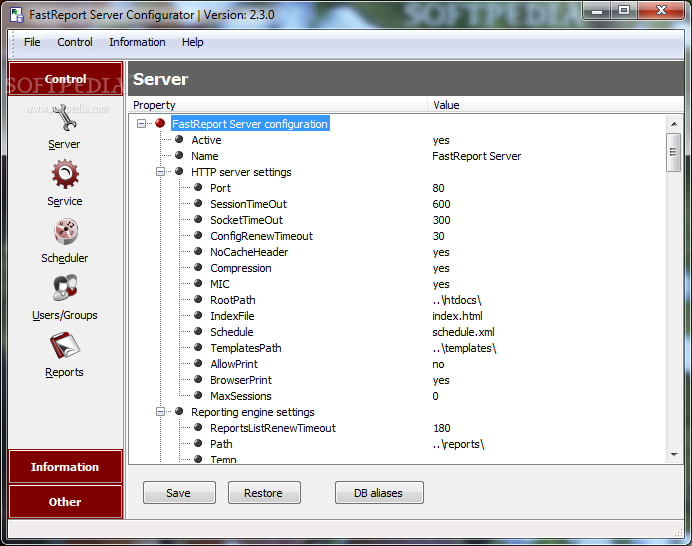
Task: Select the NoCacheHeader property row
Action: pyautogui.click(x=249, y=252)
